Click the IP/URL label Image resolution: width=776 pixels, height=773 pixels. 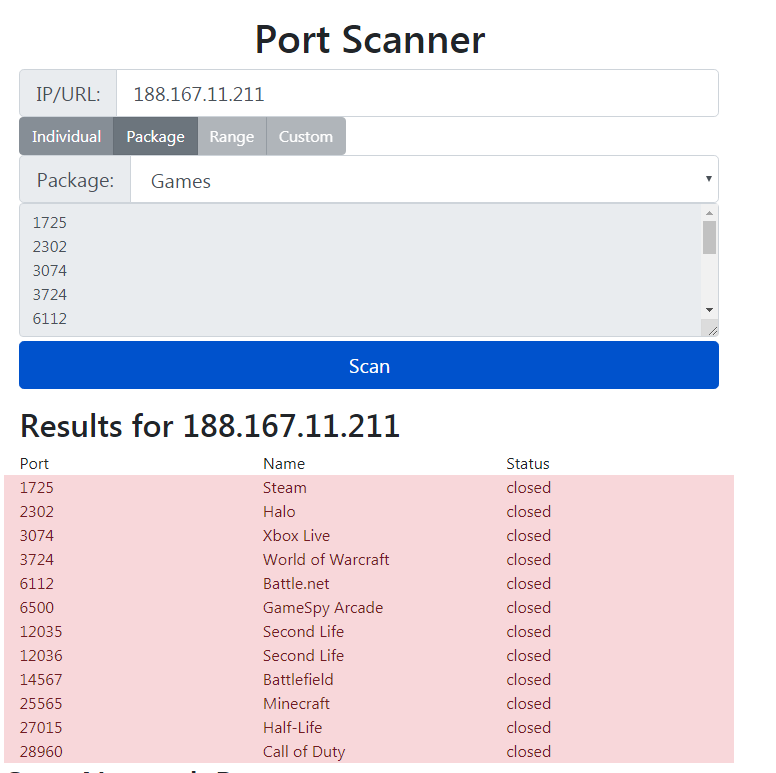coord(68,94)
